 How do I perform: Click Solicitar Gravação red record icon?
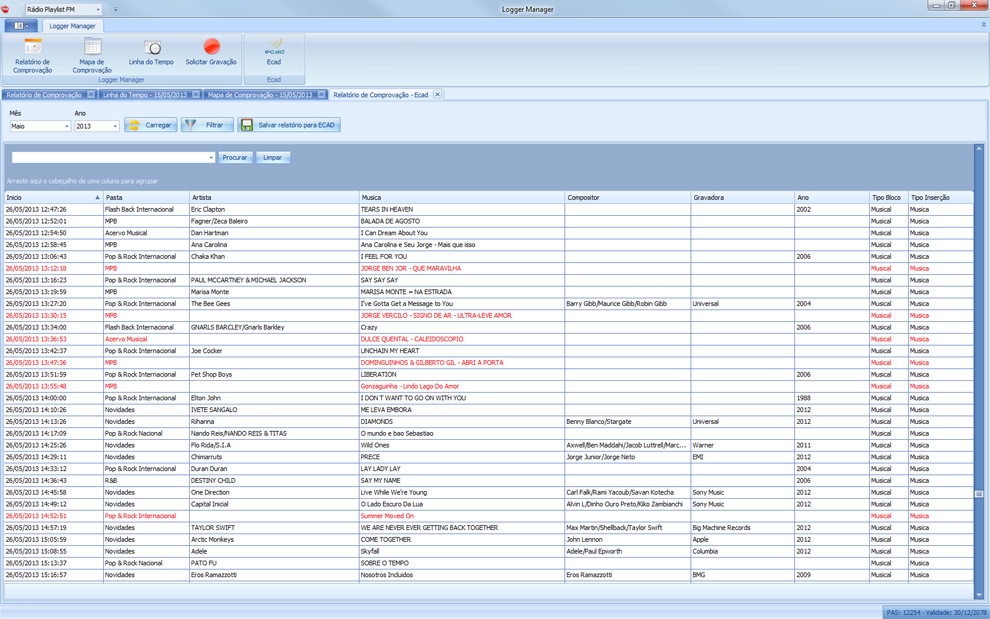212,47
